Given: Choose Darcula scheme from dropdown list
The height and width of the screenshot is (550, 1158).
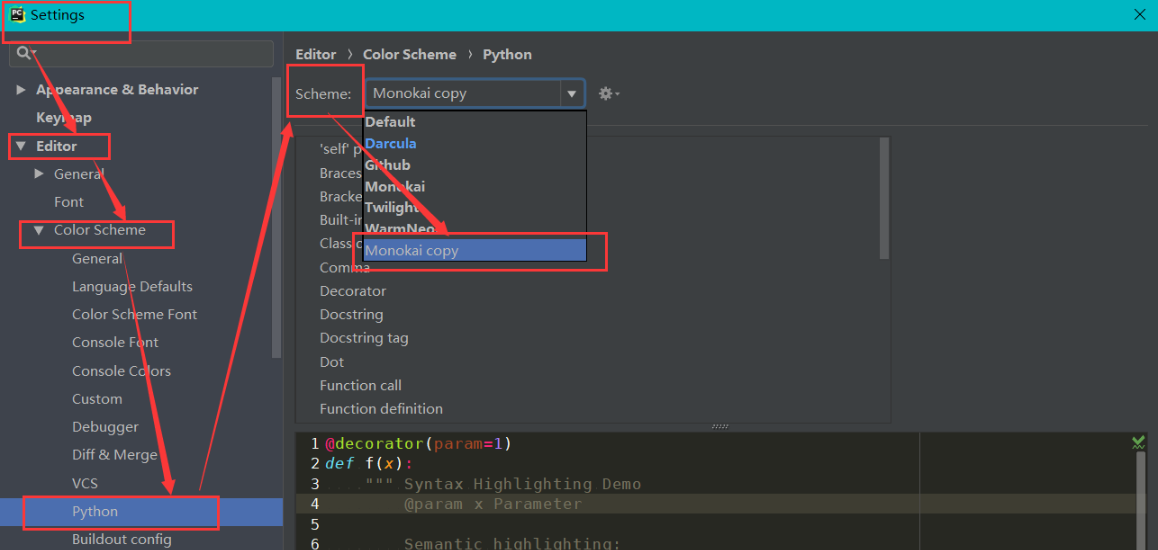Looking at the screenshot, I should point(475,144).
